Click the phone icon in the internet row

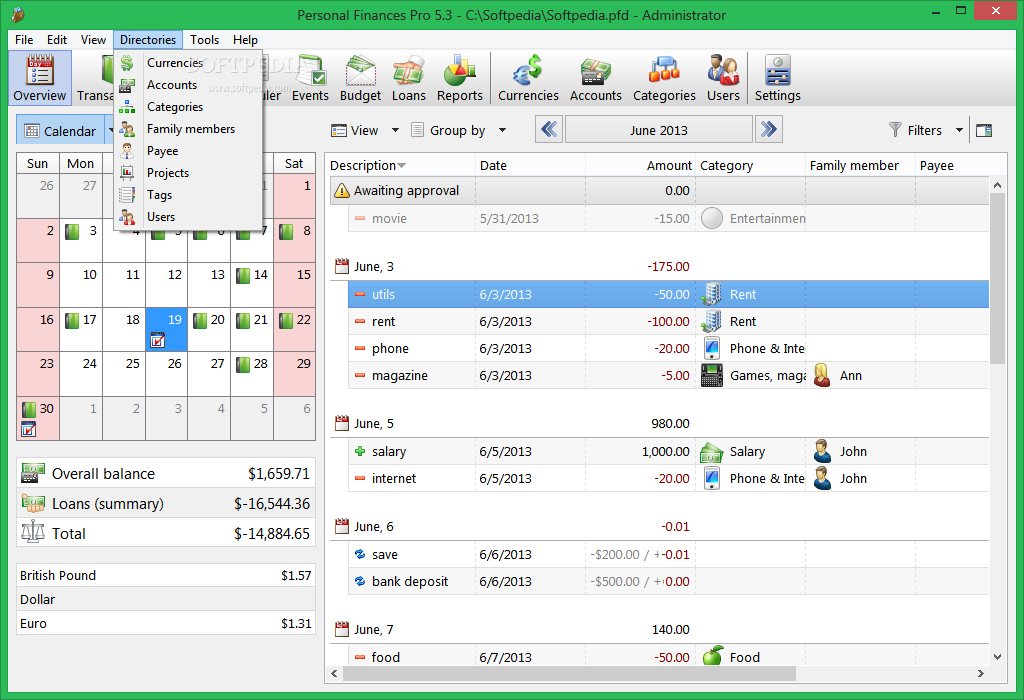(712, 479)
